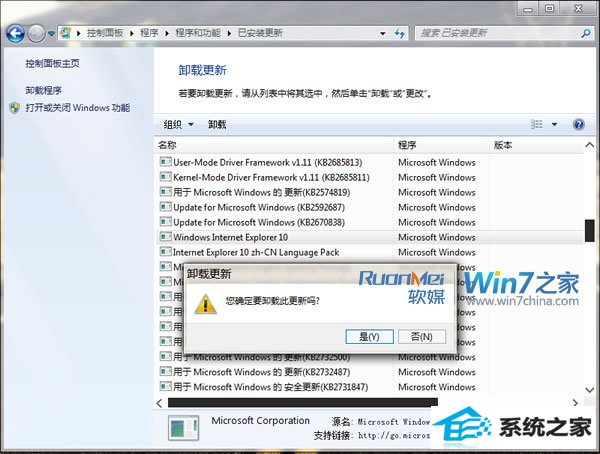Image resolution: width=600 pixels, height=454 pixels.
Task: Click the IE 10 Language Pack row icon
Action: point(165,252)
